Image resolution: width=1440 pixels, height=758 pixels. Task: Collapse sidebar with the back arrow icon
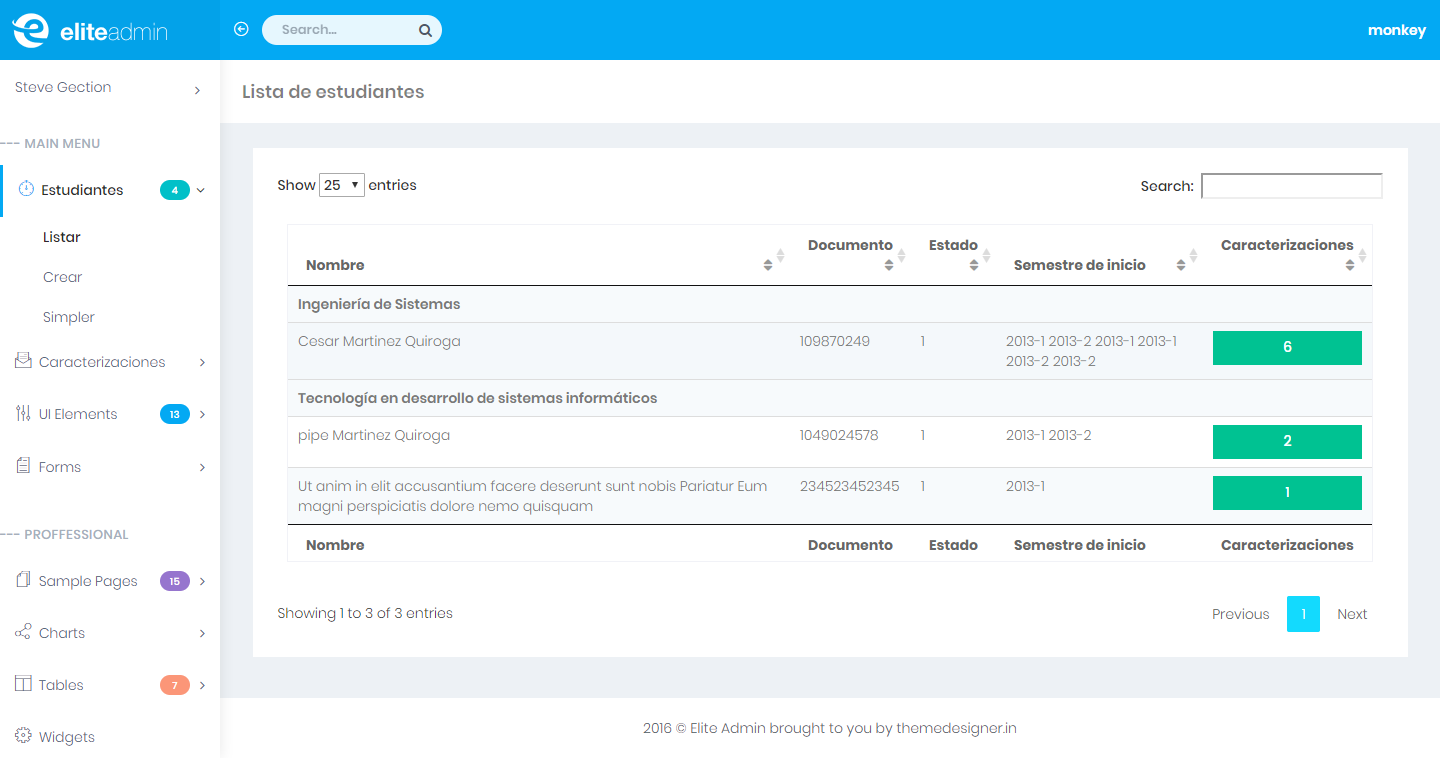pos(241,29)
